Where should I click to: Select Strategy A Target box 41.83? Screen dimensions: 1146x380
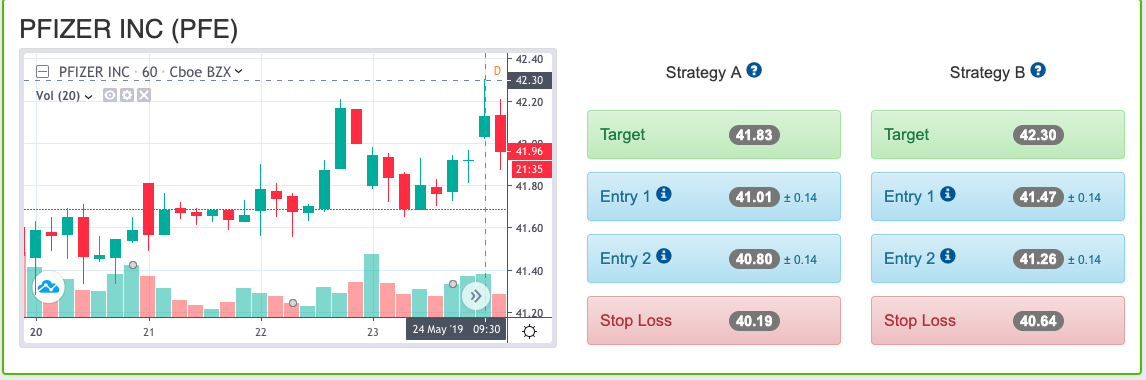tap(714, 134)
